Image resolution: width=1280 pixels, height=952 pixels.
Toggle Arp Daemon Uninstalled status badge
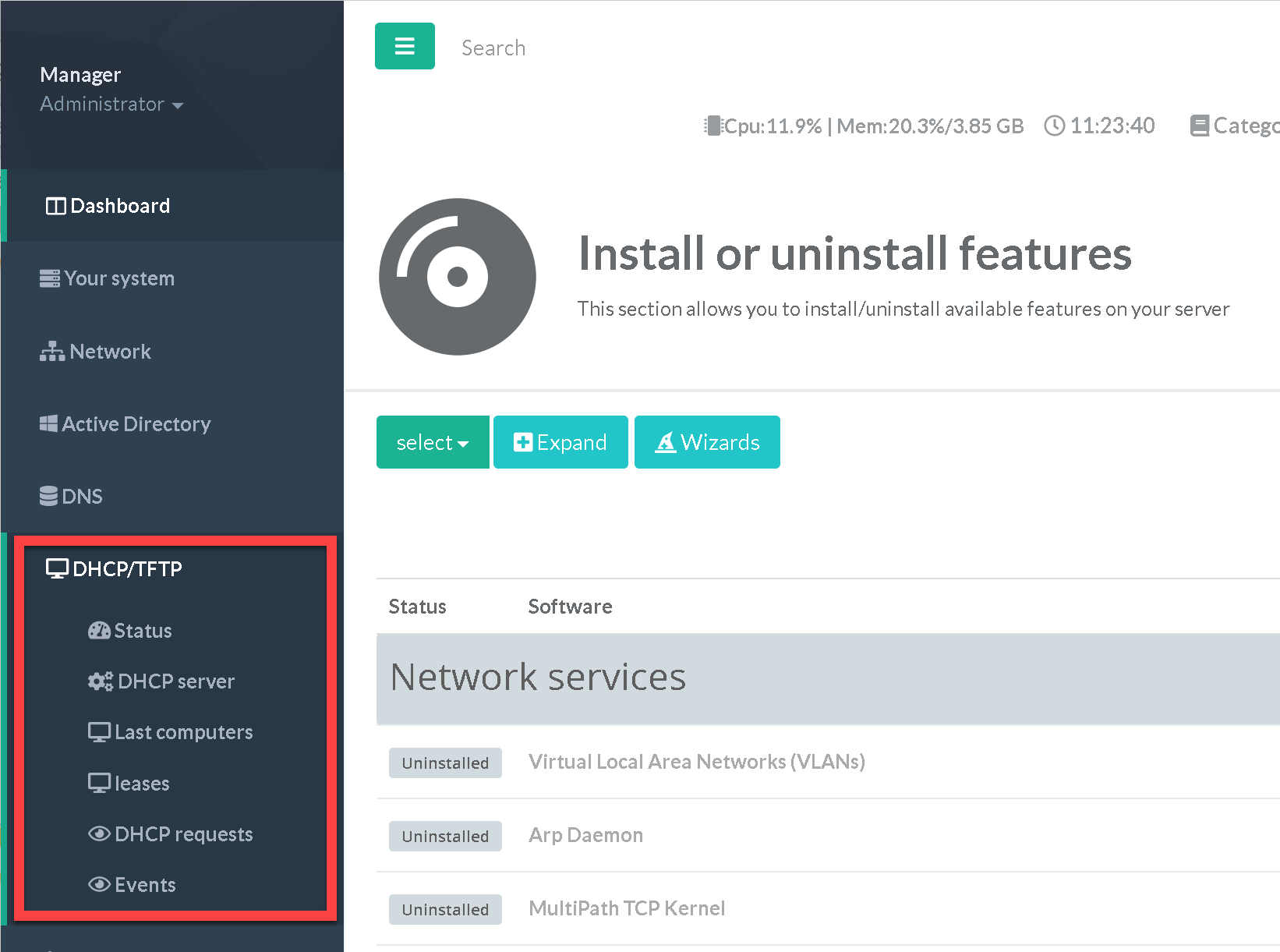tap(445, 836)
